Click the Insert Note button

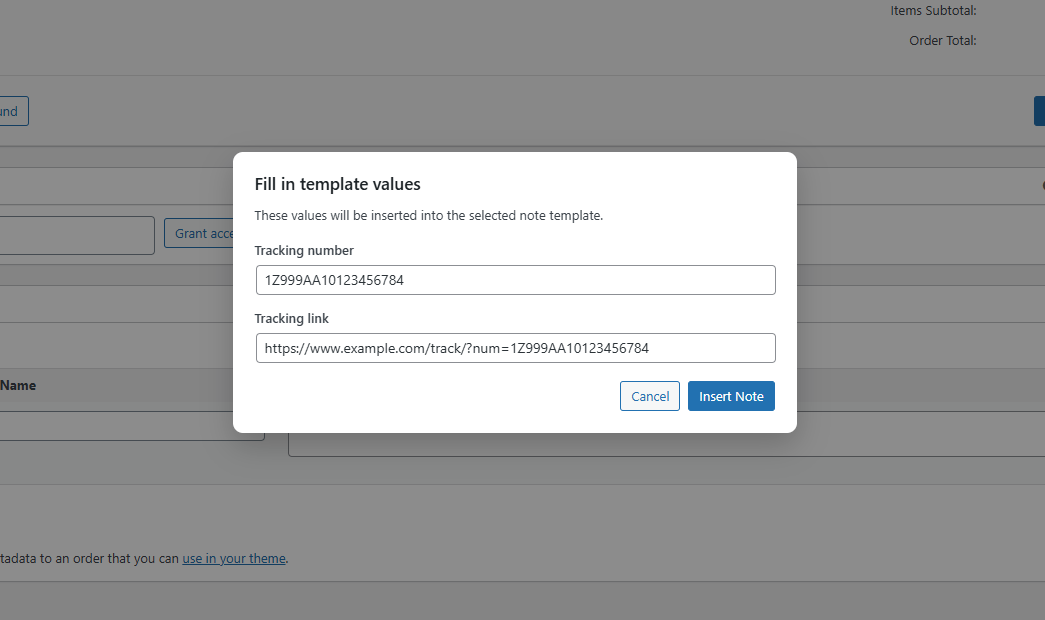731,396
